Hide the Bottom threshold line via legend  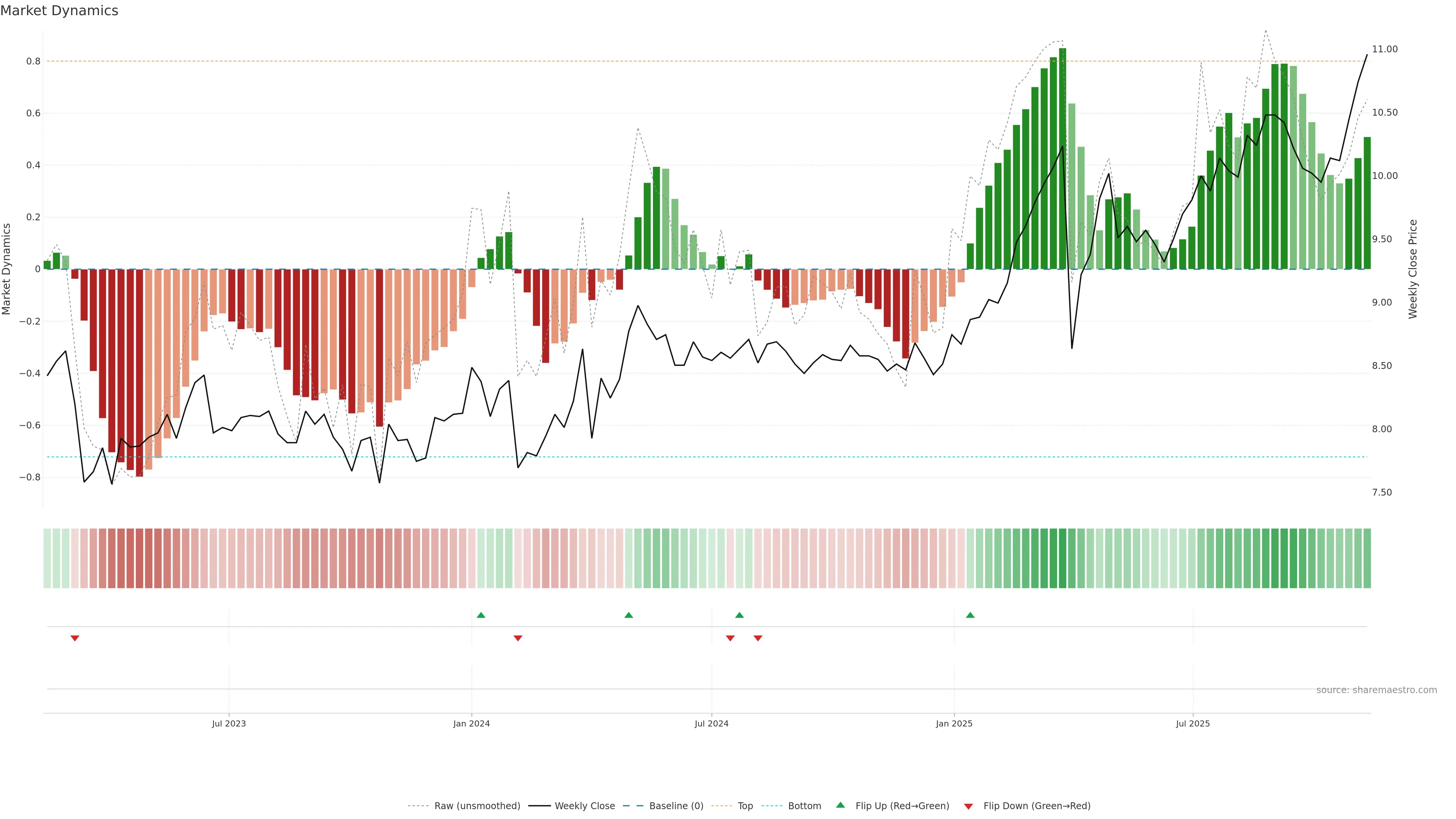click(x=804, y=806)
